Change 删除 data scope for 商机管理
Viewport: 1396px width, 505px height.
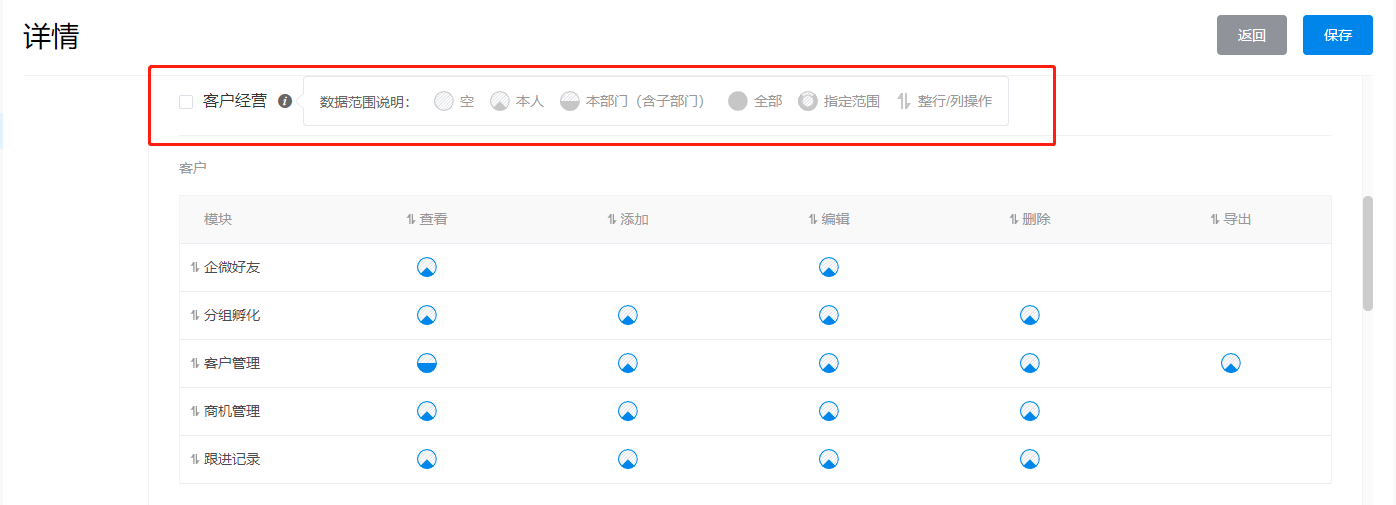[1030, 411]
